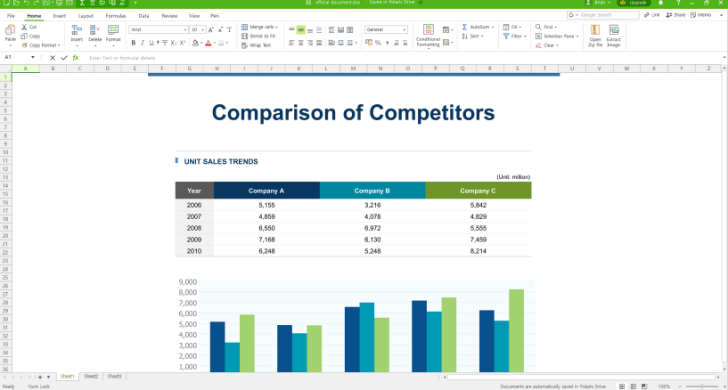Click the Link button
The height and width of the screenshot is (390, 728).
tap(652, 15)
